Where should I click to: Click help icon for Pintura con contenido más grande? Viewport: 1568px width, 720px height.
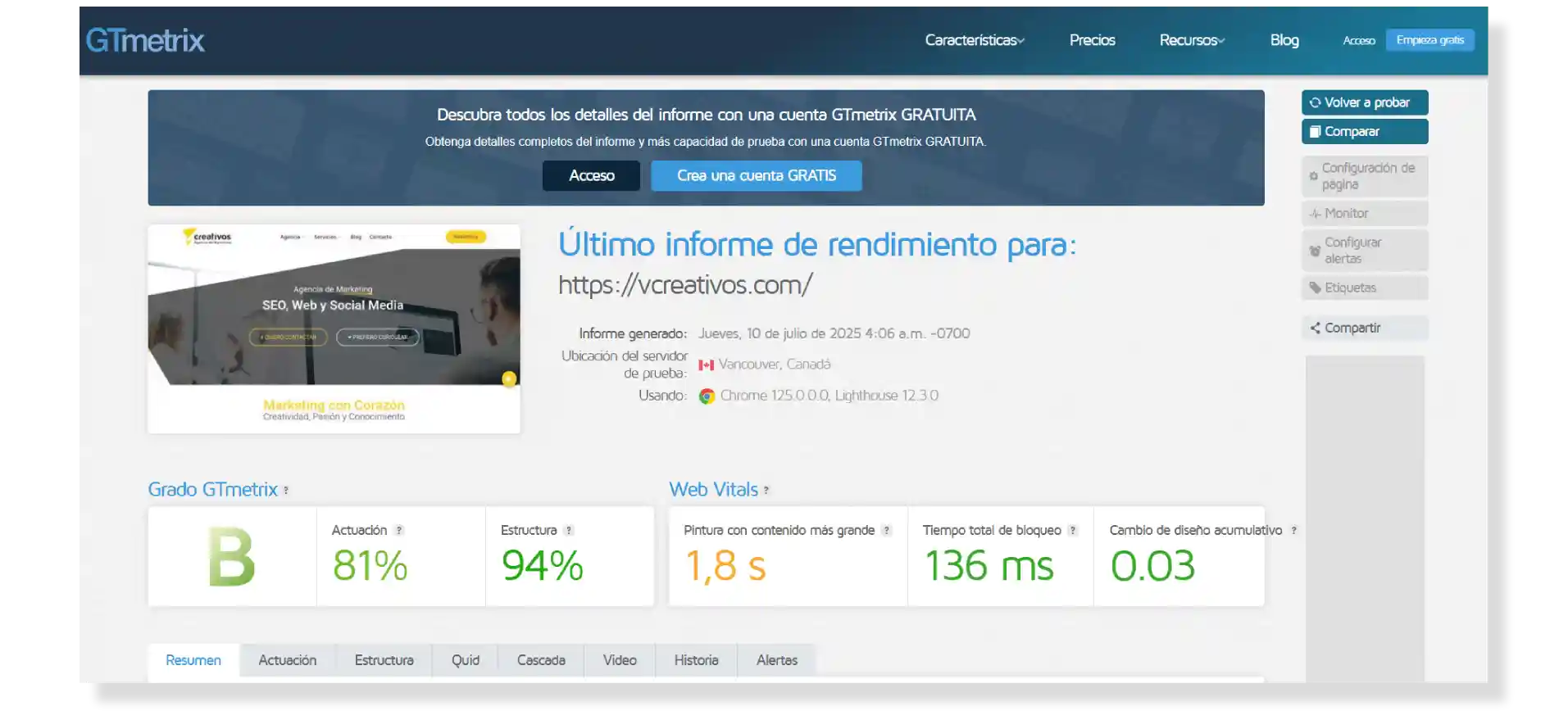[886, 531]
